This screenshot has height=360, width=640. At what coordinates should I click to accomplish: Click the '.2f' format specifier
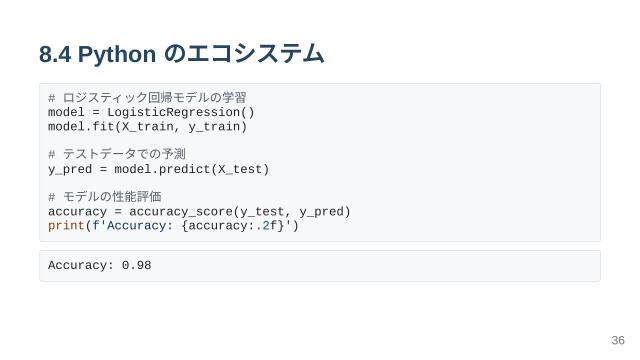click(266, 226)
